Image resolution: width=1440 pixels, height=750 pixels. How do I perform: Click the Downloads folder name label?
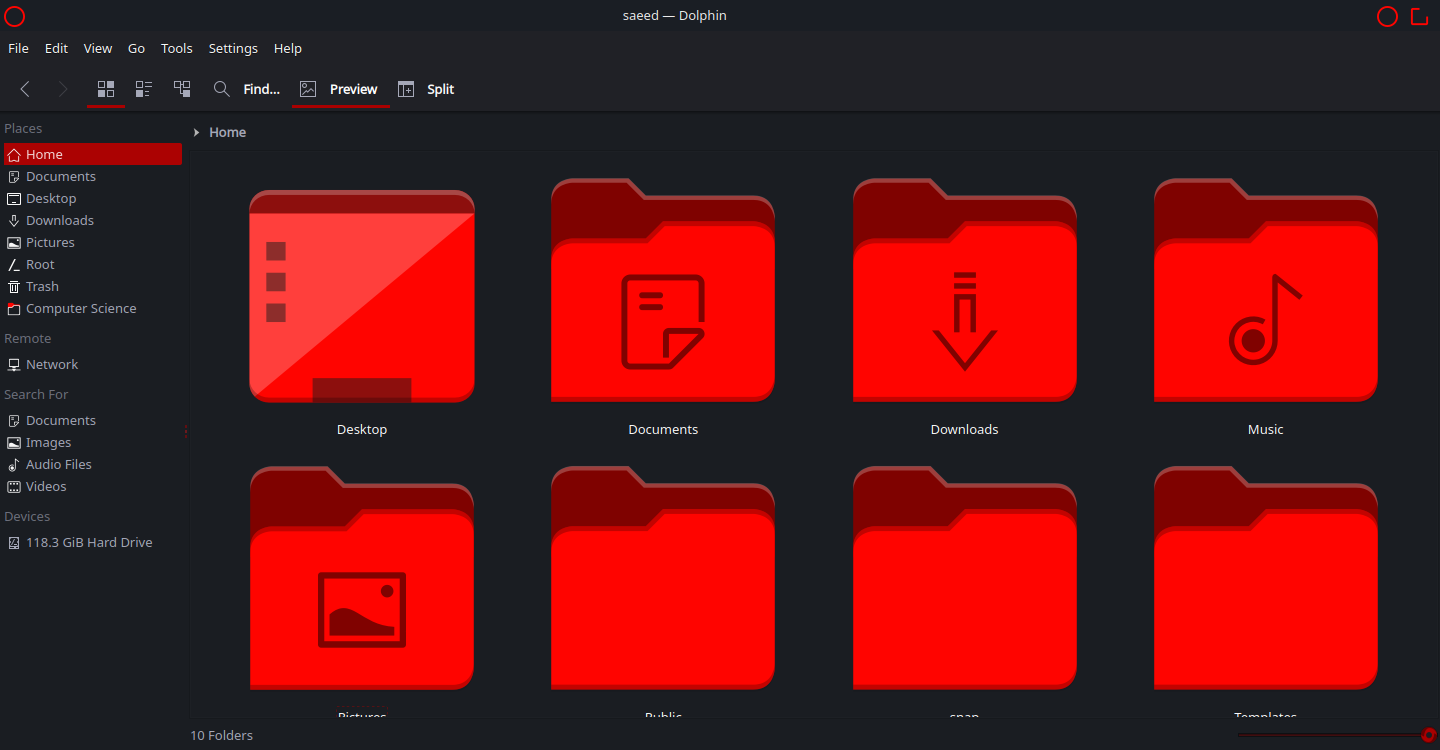pyautogui.click(x=965, y=429)
